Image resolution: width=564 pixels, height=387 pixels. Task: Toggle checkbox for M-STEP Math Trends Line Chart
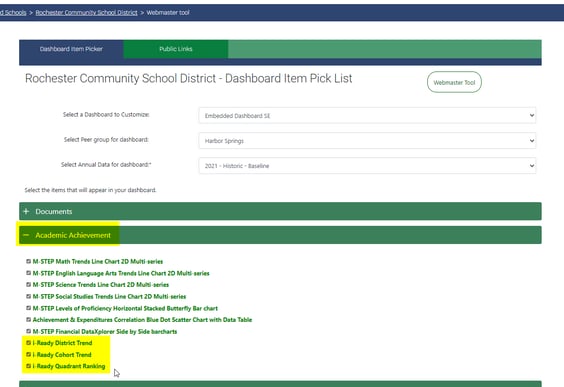[28, 261]
